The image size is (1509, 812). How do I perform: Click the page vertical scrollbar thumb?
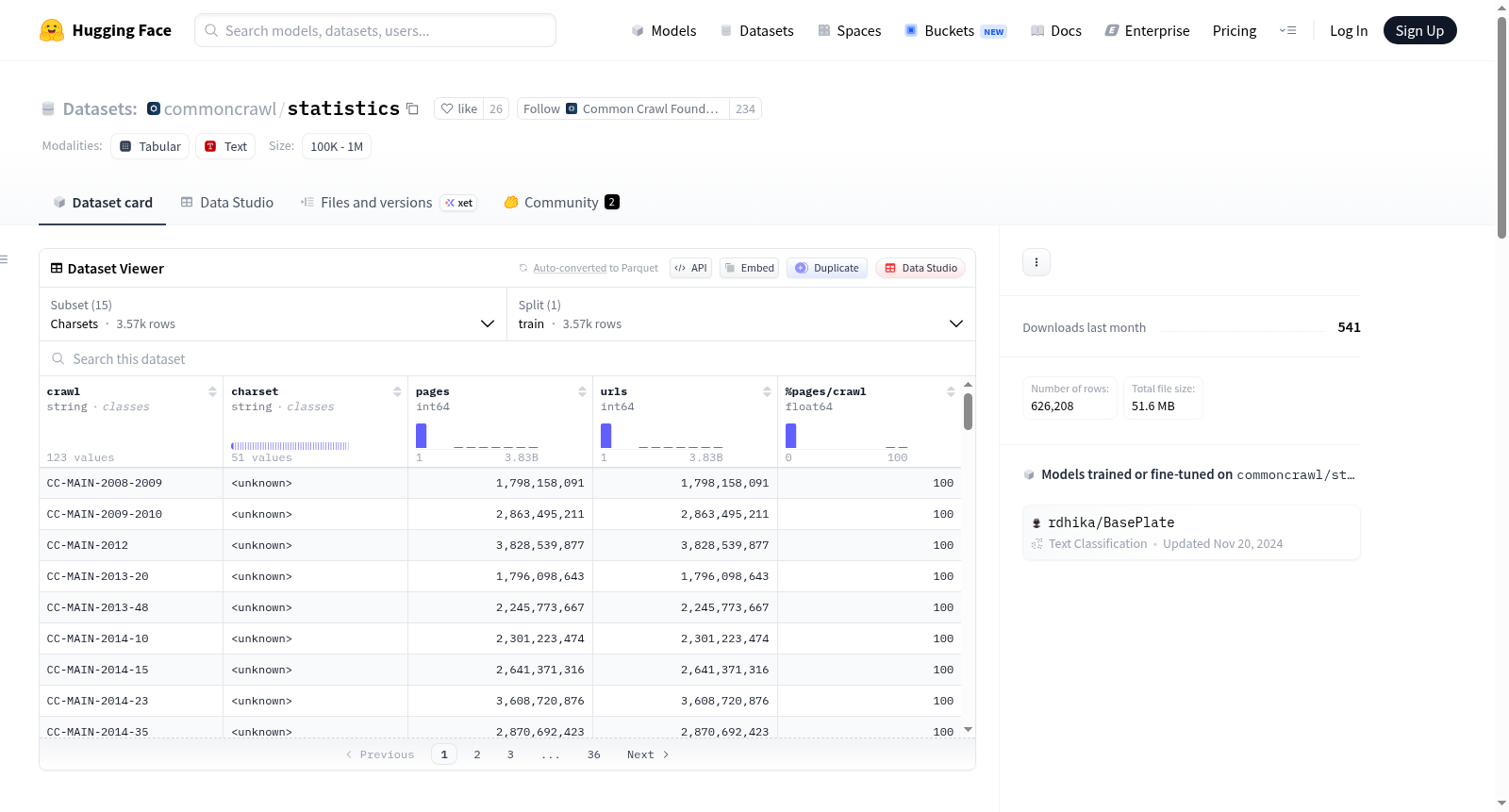[x=1502, y=127]
